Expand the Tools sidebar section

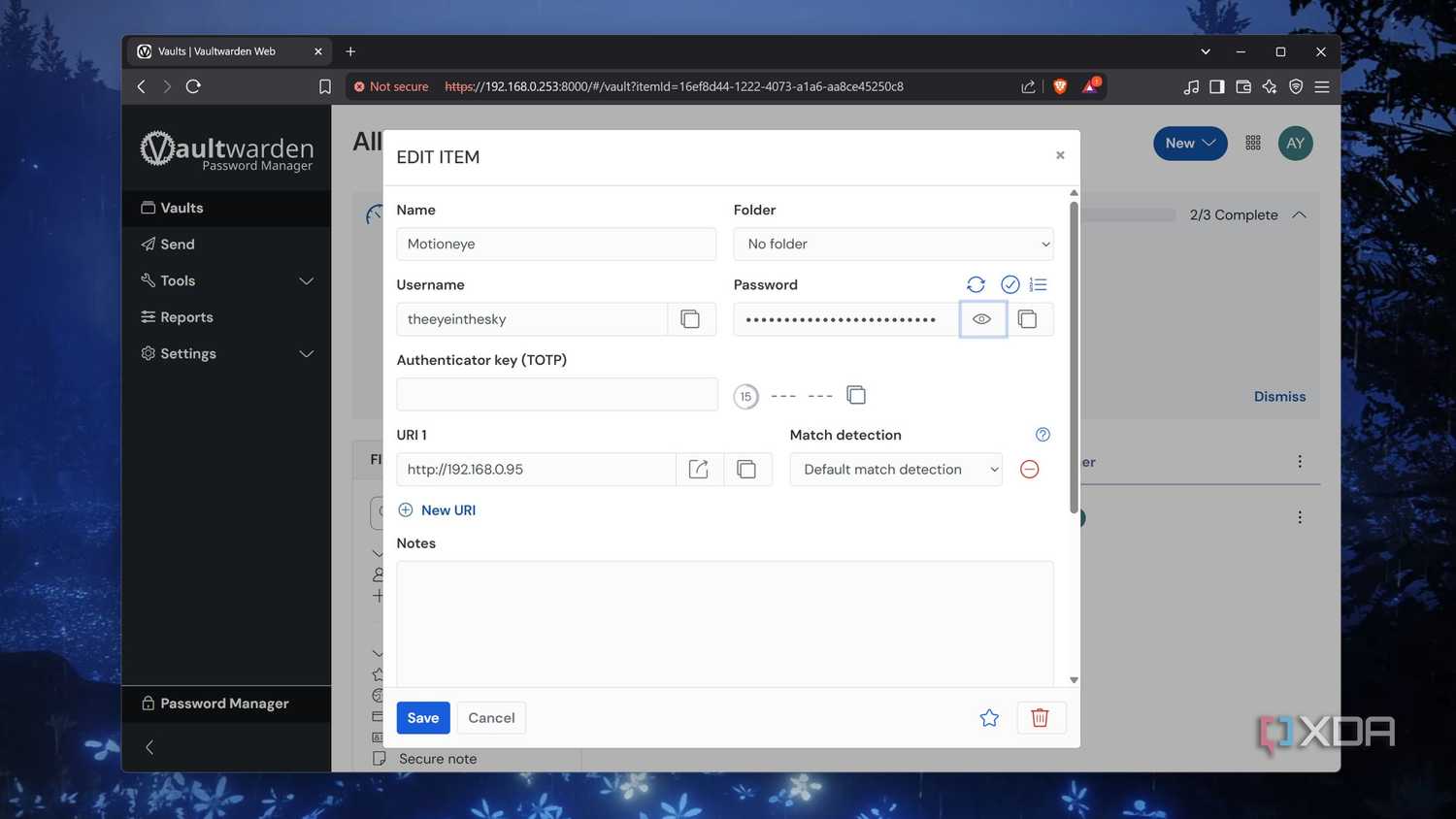click(x=226, y=281)
